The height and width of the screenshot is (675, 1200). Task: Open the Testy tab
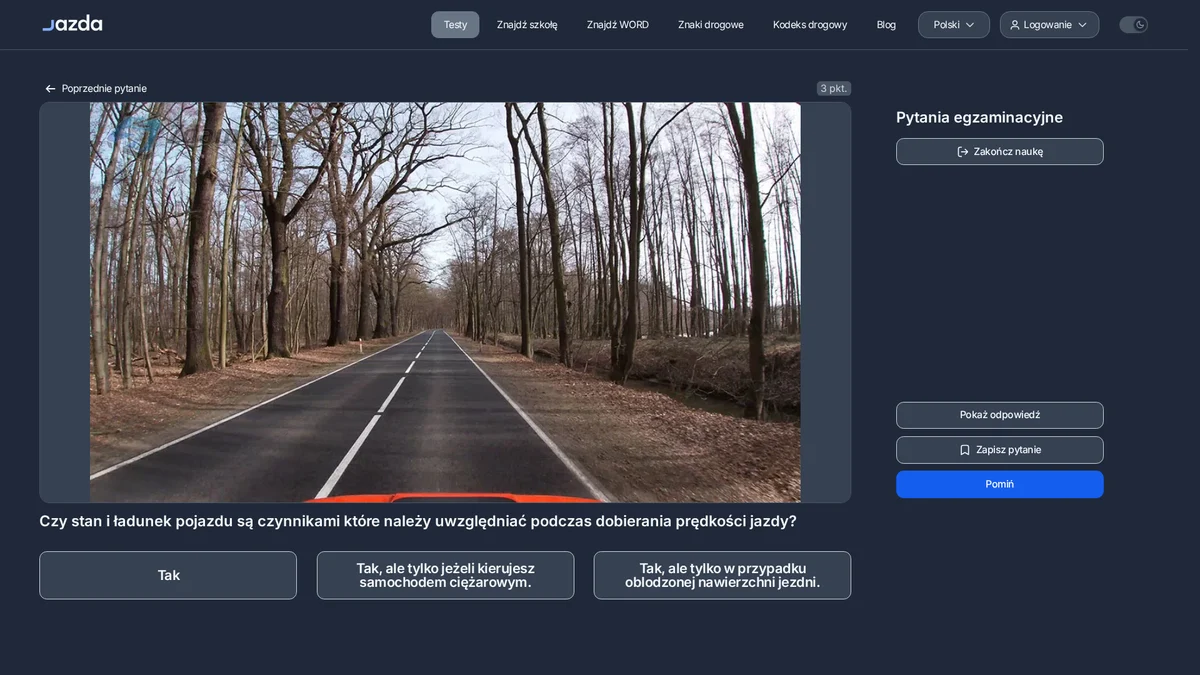pos(455,25)
